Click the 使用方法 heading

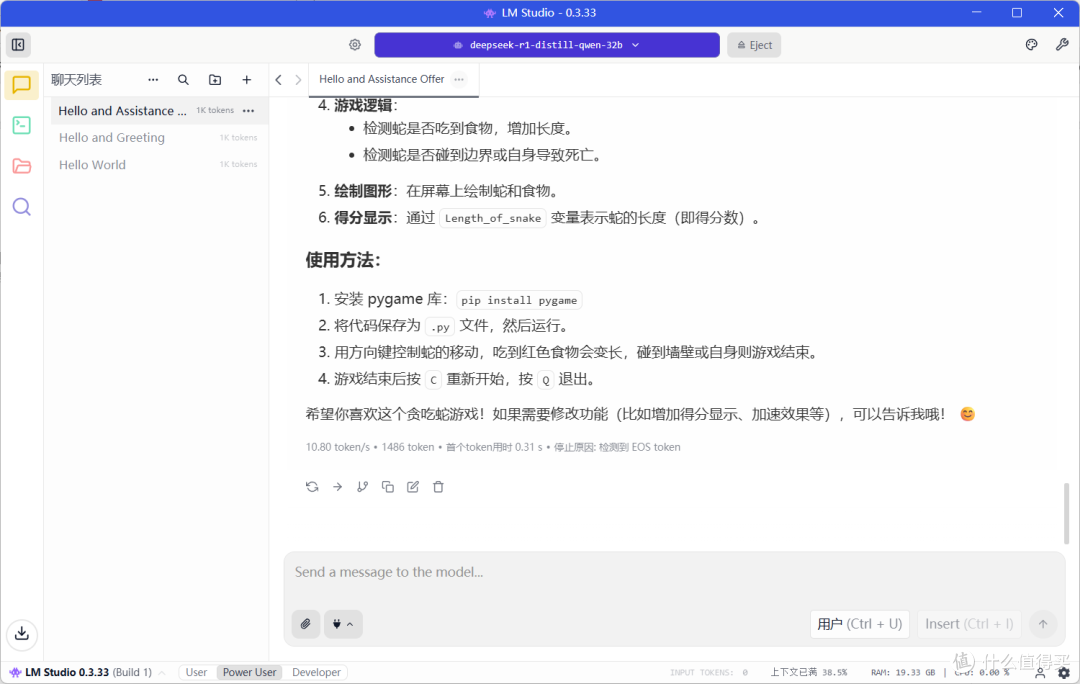(x=342, y=260)
